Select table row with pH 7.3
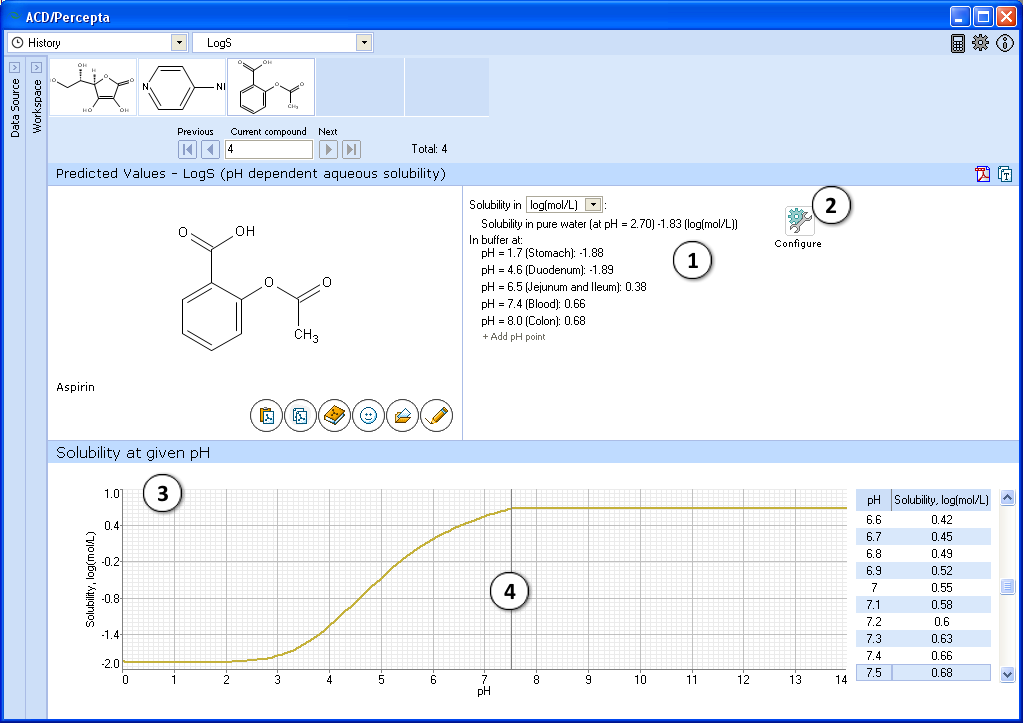Screen dimensions: 1023x723 tap(923, 639)
